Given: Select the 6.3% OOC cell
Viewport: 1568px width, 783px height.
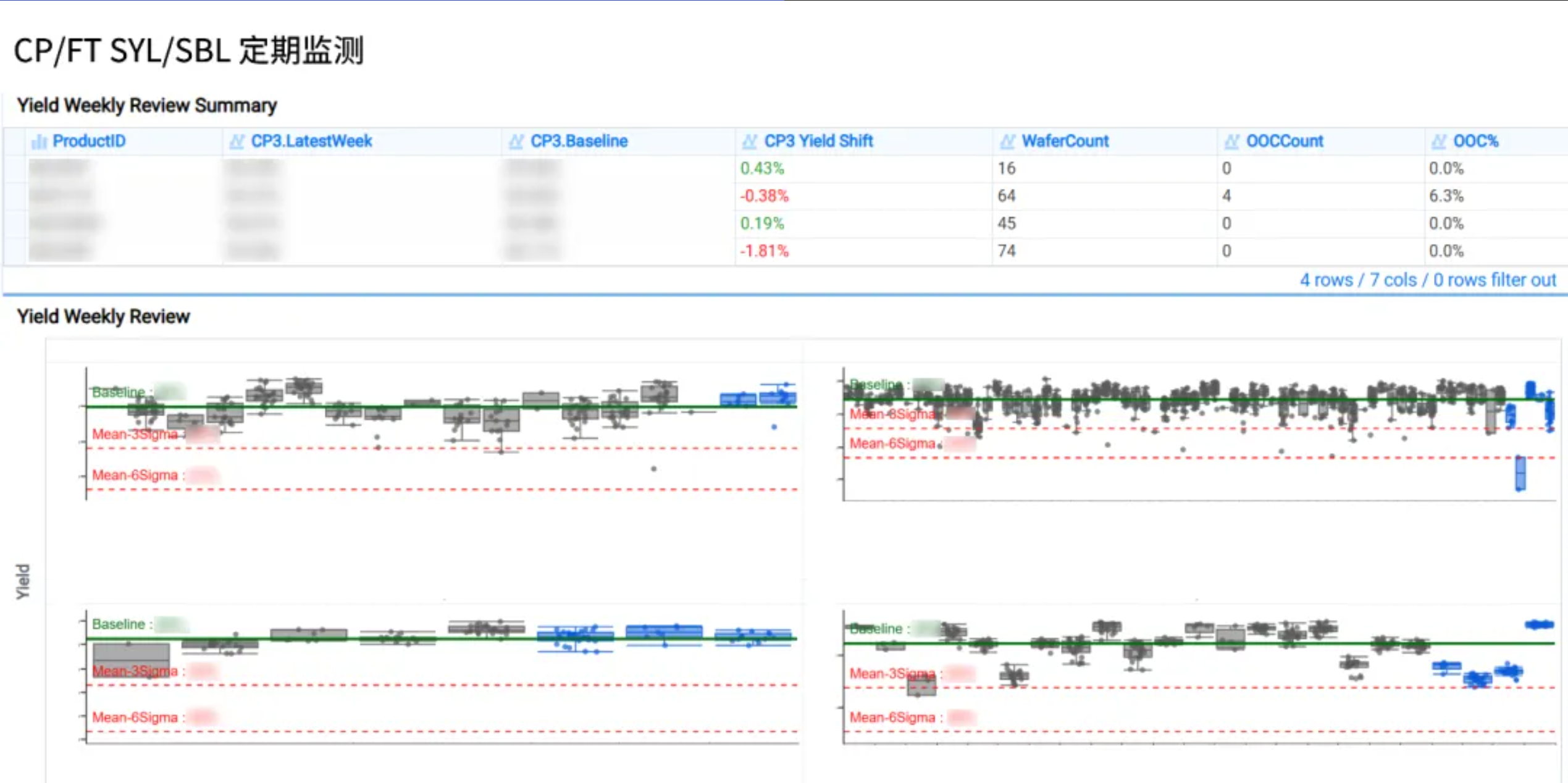Looking at the screenshot, I should 1446,196.
